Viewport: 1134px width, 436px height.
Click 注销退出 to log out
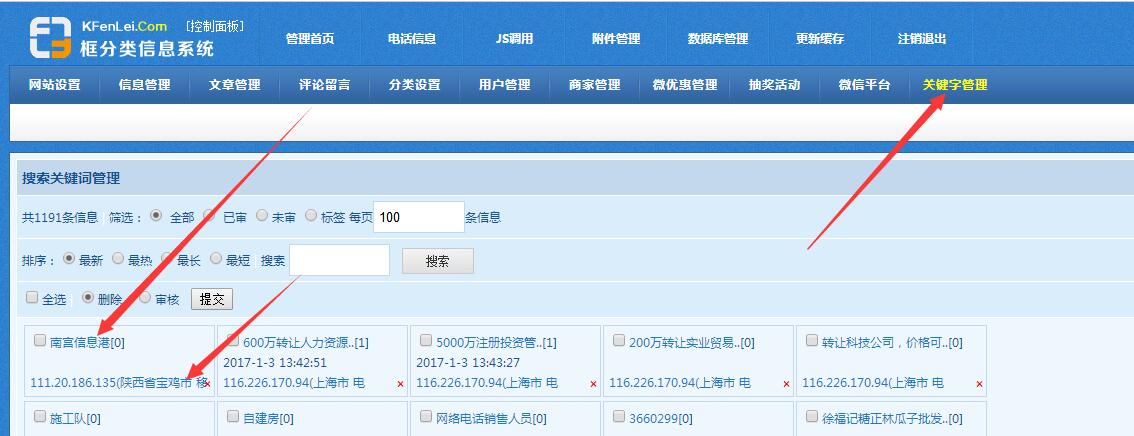click(x=921, y=39)
